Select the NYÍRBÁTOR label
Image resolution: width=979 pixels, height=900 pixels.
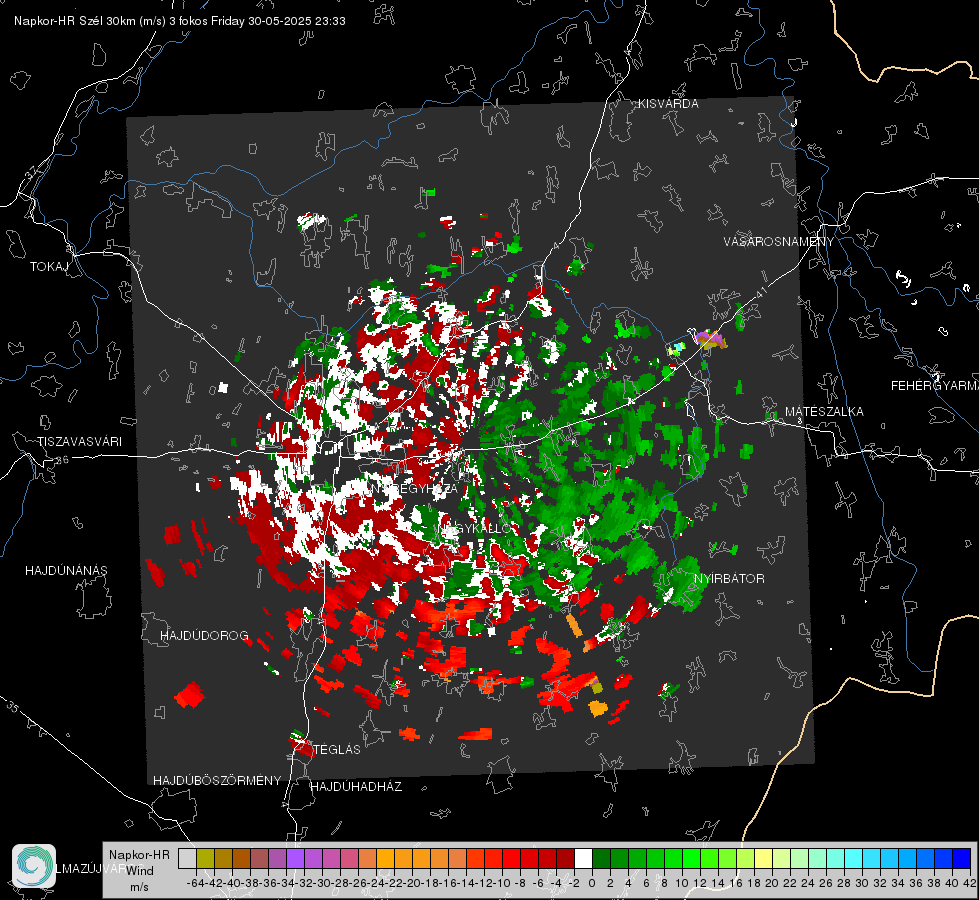[x=729, y=579]
